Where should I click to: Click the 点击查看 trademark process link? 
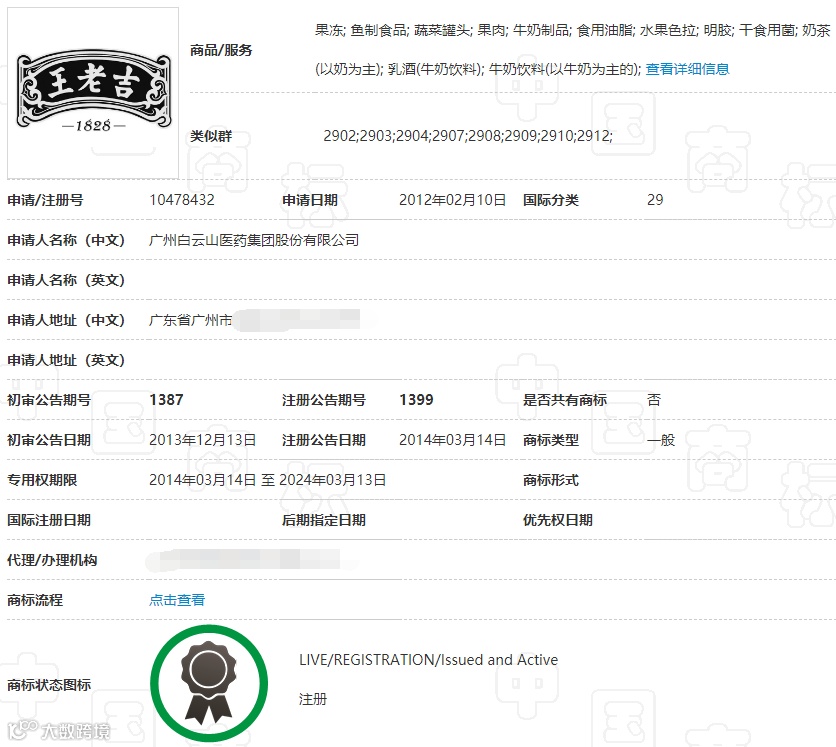coord(177,600)
